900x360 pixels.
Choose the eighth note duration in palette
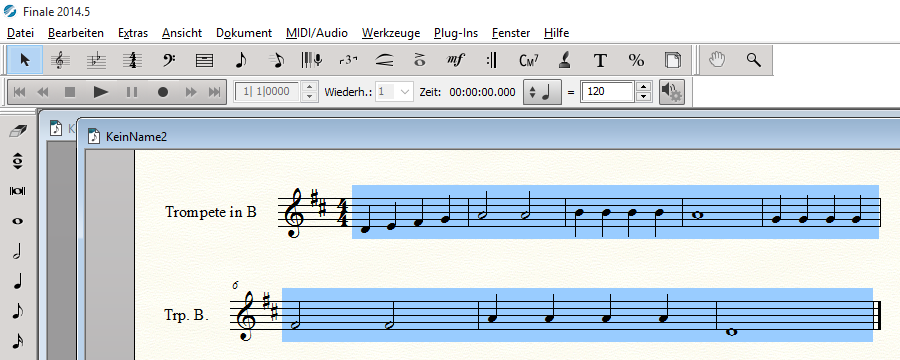pyautogui.click(x=18, y=311)
